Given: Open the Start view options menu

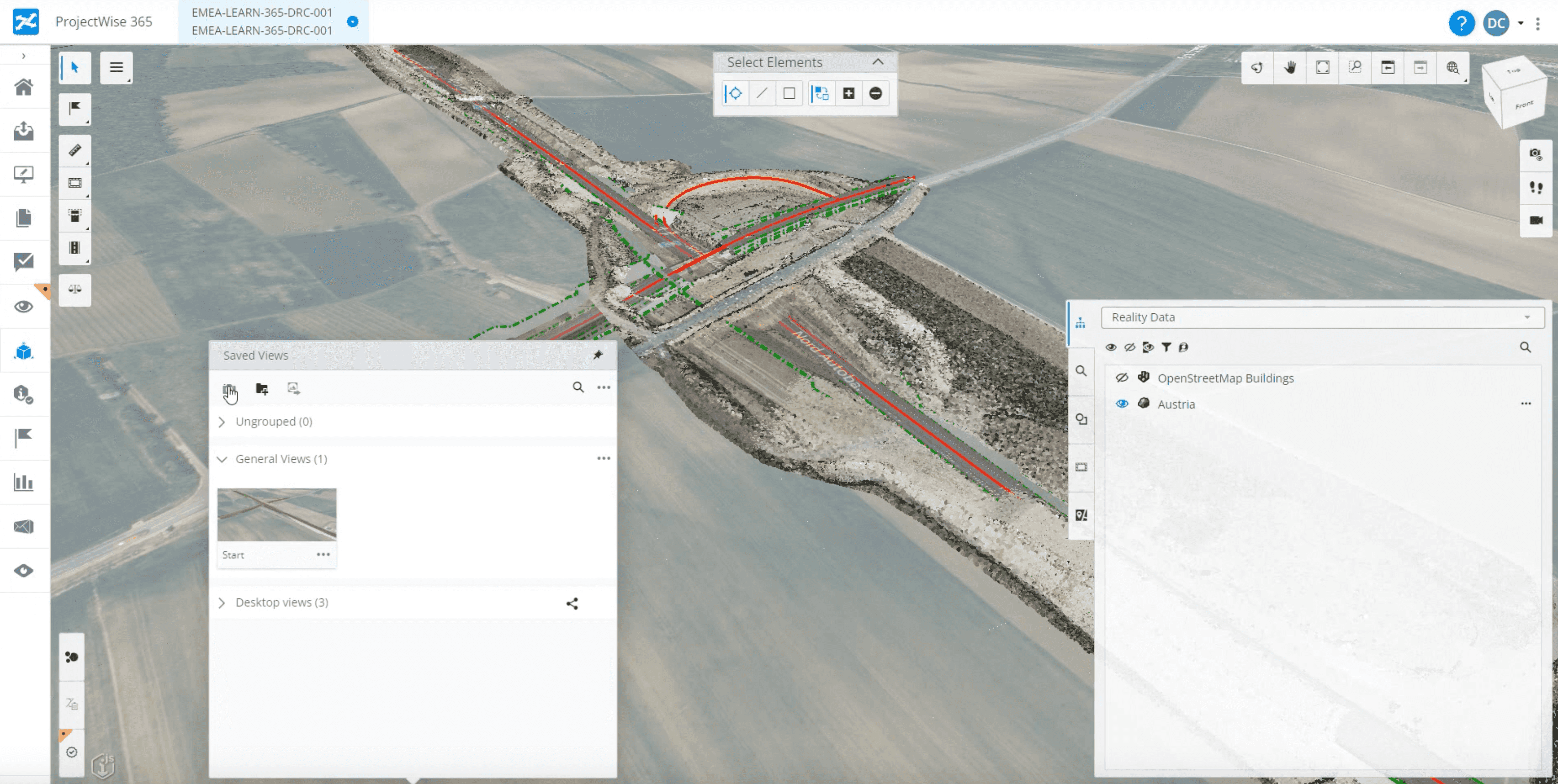Looking at the screenshot, I should [323, 554].
